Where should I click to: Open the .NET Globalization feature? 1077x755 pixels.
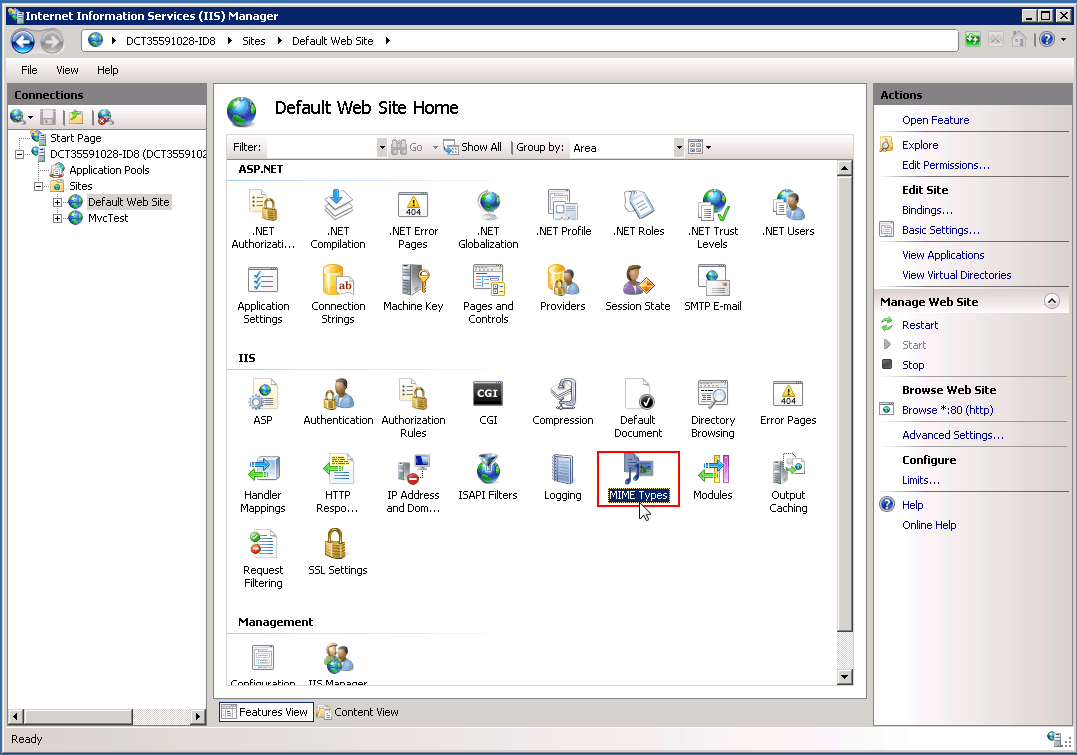pyautogui.click(x=488, y=219)
